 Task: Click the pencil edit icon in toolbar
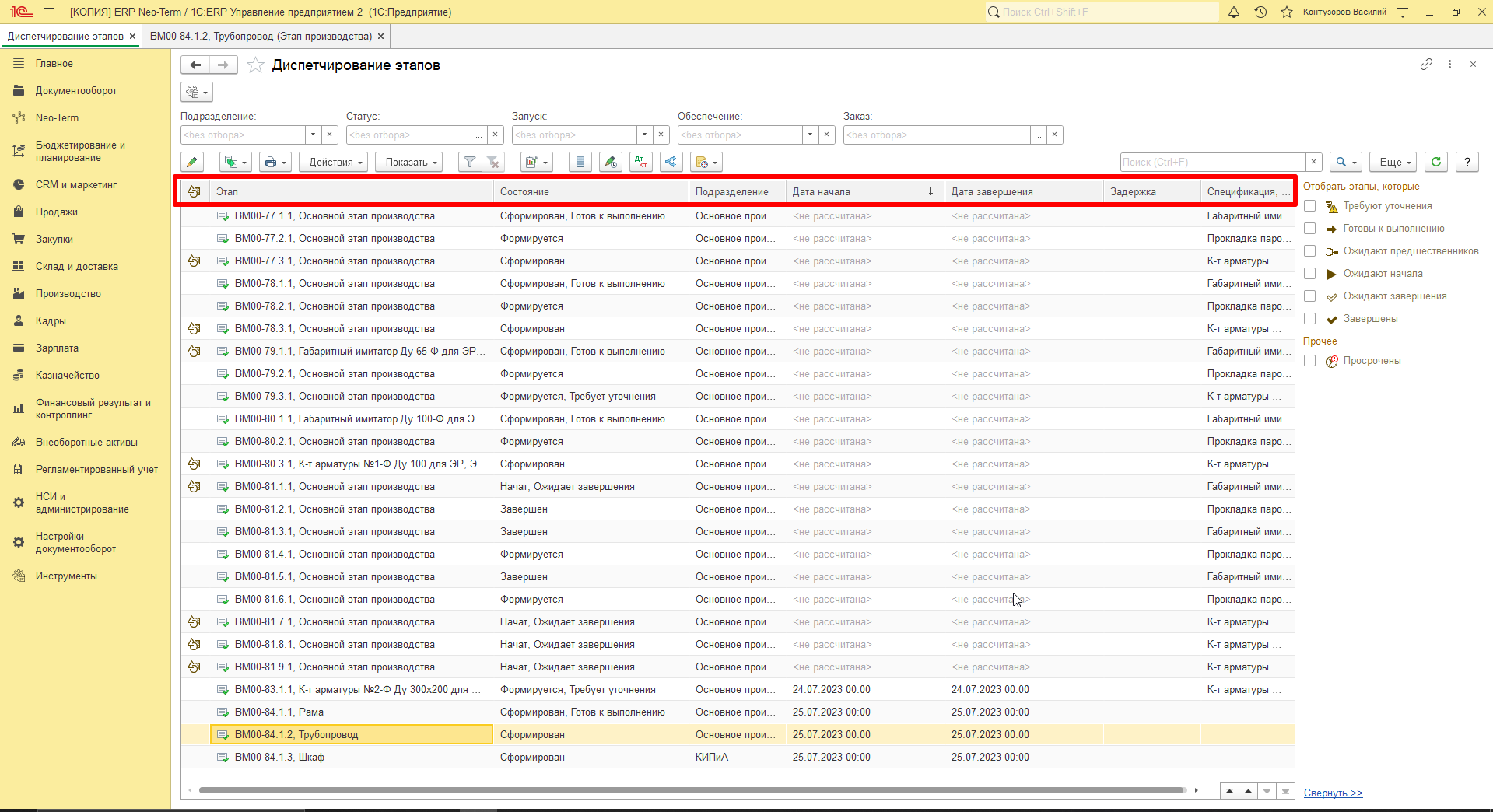tap(192, 162)
